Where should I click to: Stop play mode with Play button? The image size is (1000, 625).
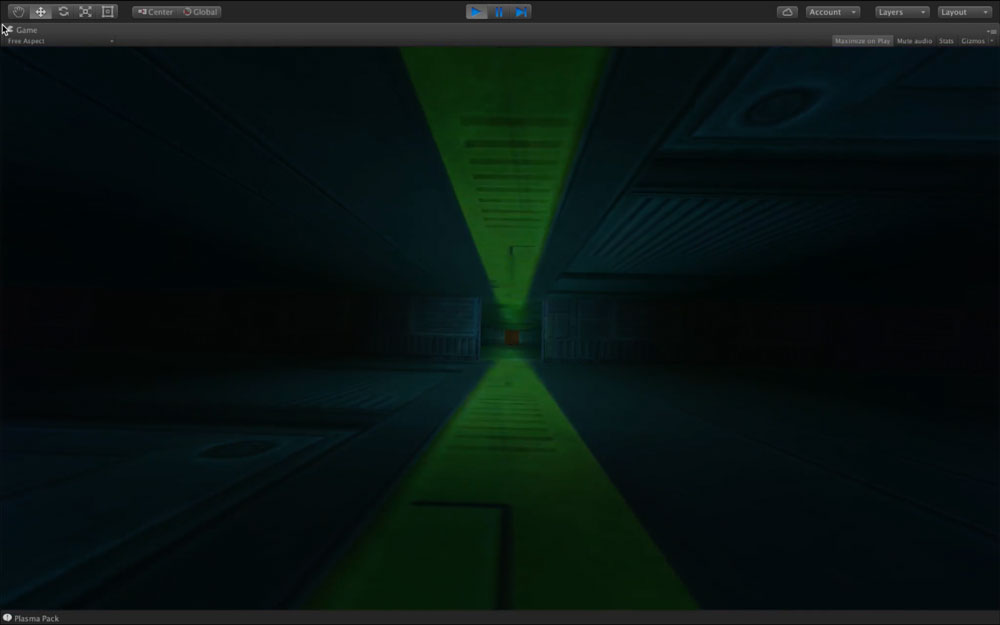coord(476,12)
